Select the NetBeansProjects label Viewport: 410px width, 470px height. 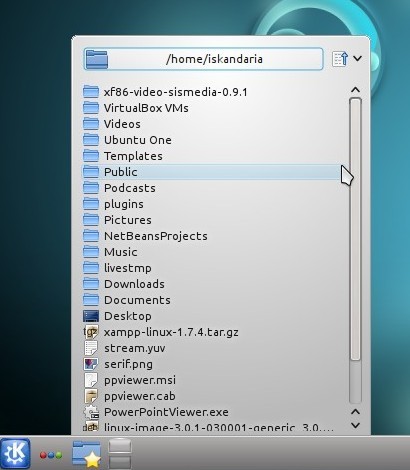(x=156, y=236)
